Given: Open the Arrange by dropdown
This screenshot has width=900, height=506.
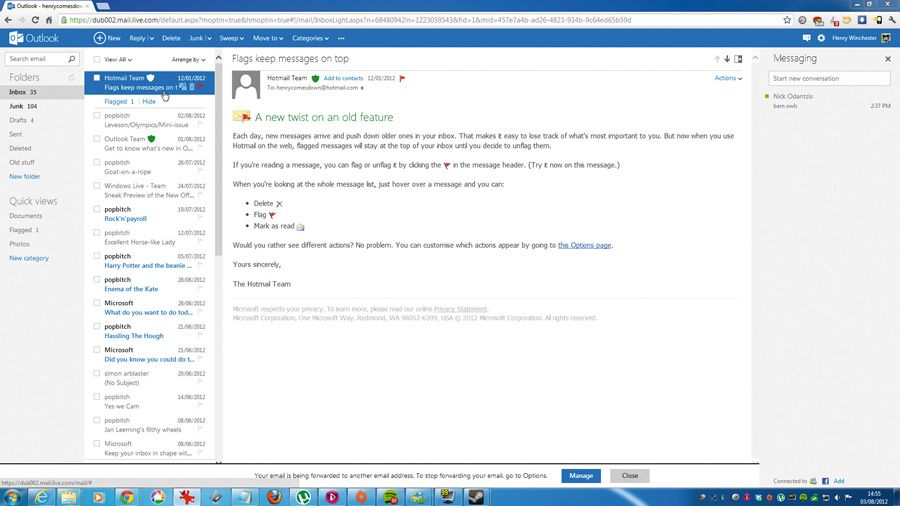Looking at the screenshot, I should (188, 59).
